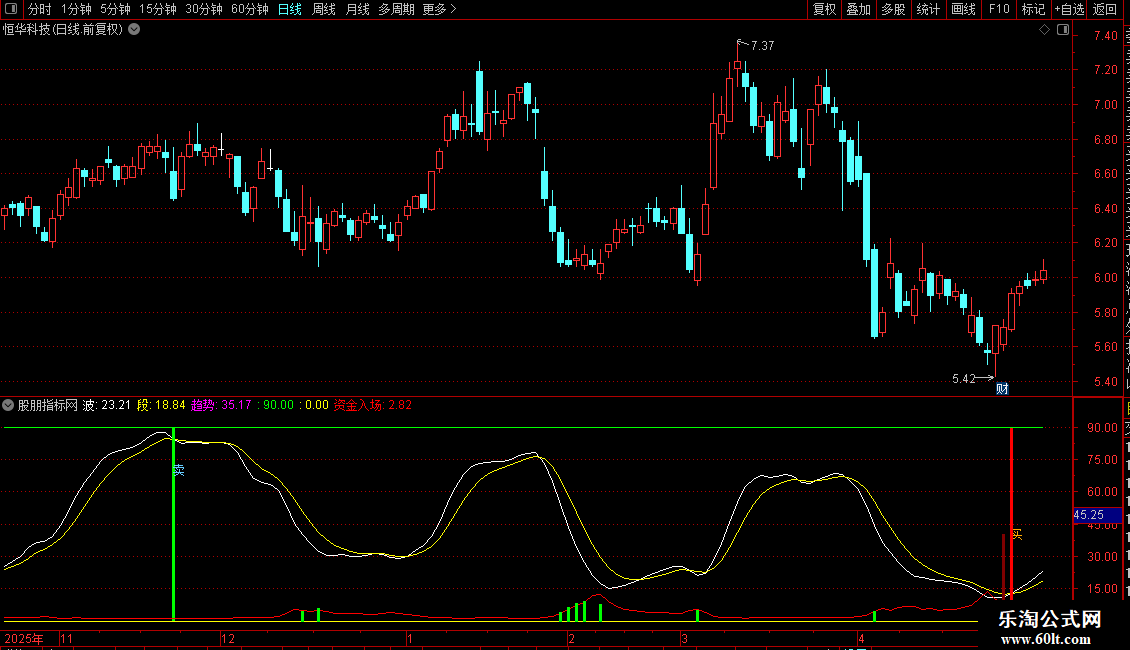Viewport: 1130px width, 650px height.
Task: Click 返回 to go back
Action: tap(1105, 9)
